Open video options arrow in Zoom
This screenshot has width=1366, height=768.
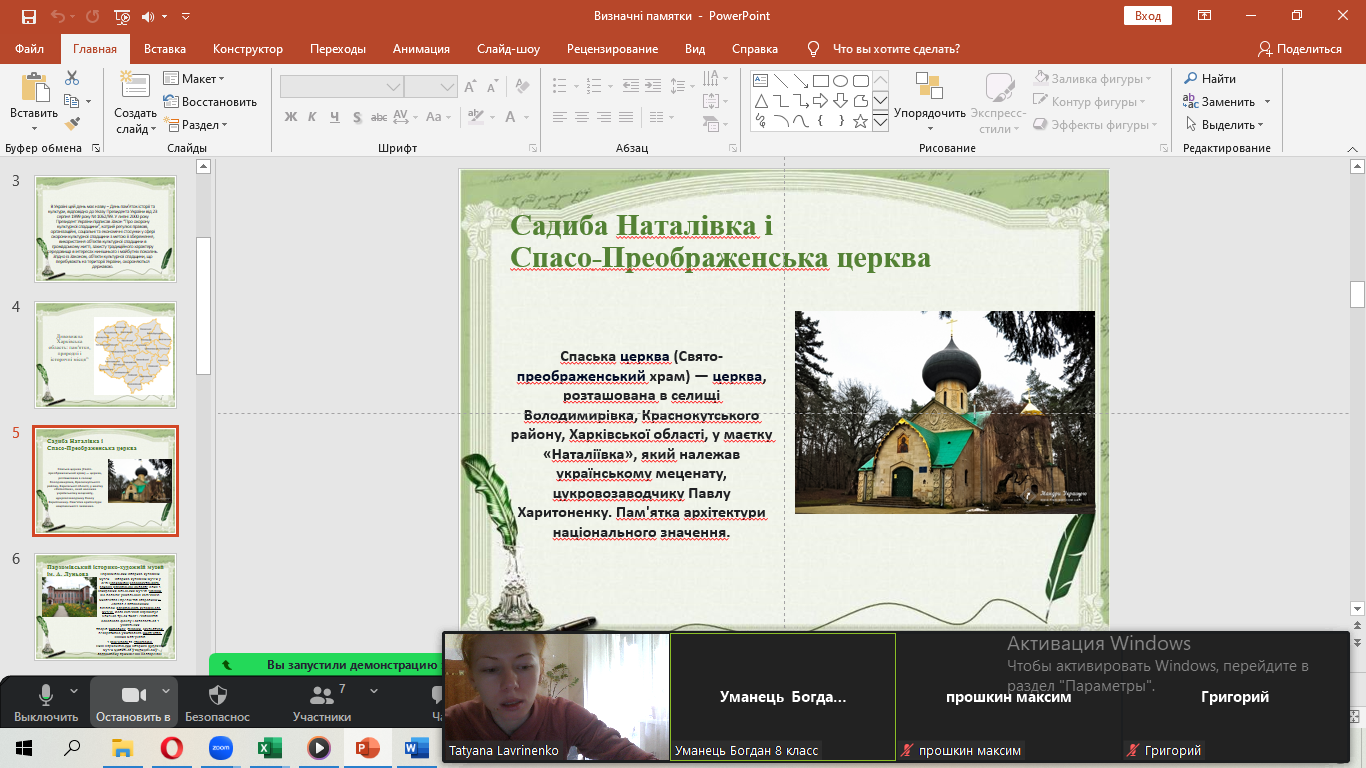pyautogui.click(x=166, y=690)
